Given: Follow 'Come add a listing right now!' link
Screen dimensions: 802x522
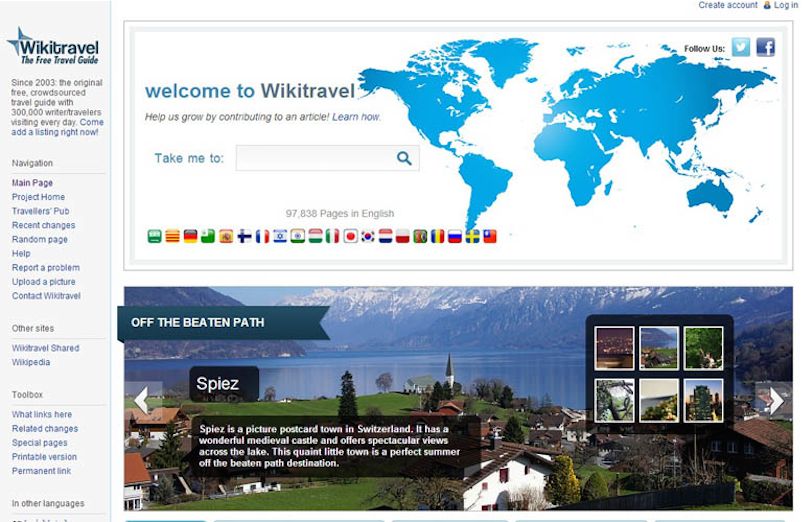Looking at the screenshot, I should (x=57, y=127).
